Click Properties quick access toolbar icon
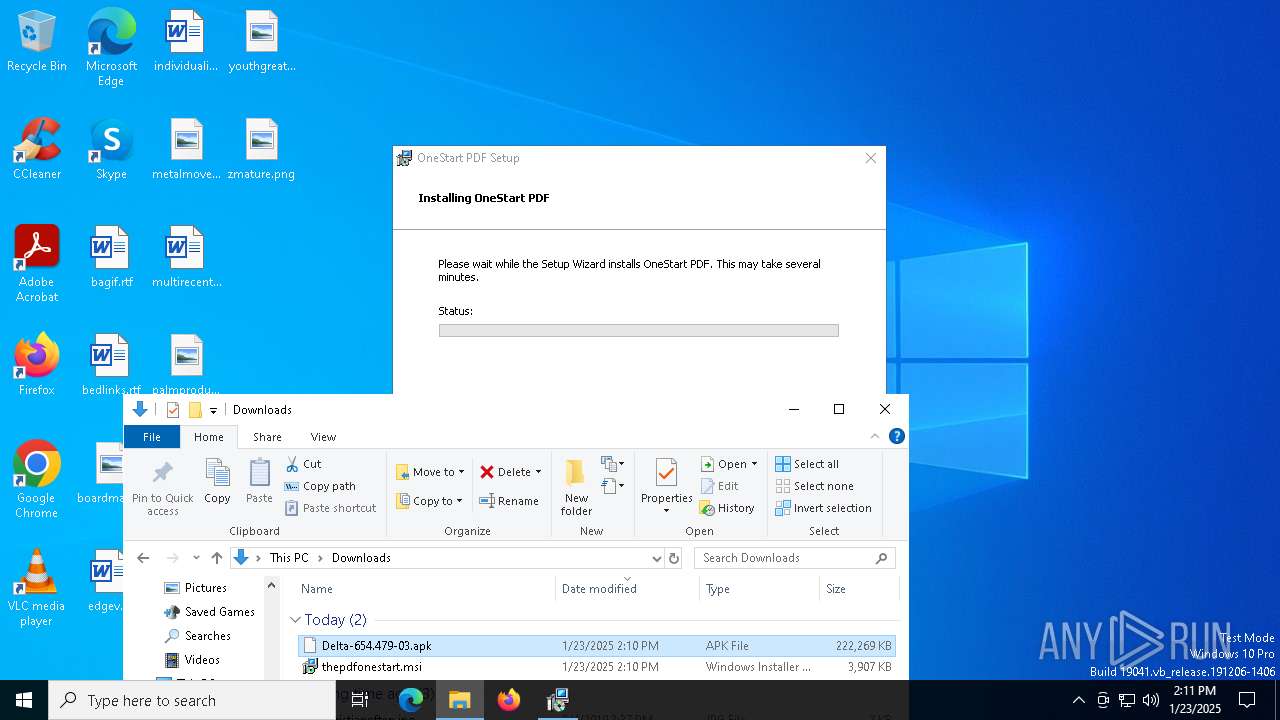1280x720 pixels. click(x=173, y=410)
